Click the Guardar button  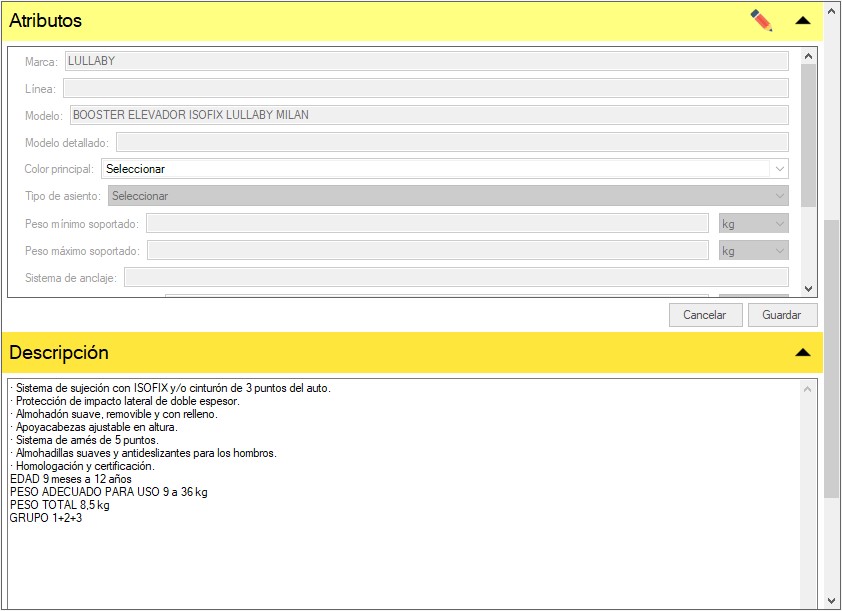tap(782, 315)
